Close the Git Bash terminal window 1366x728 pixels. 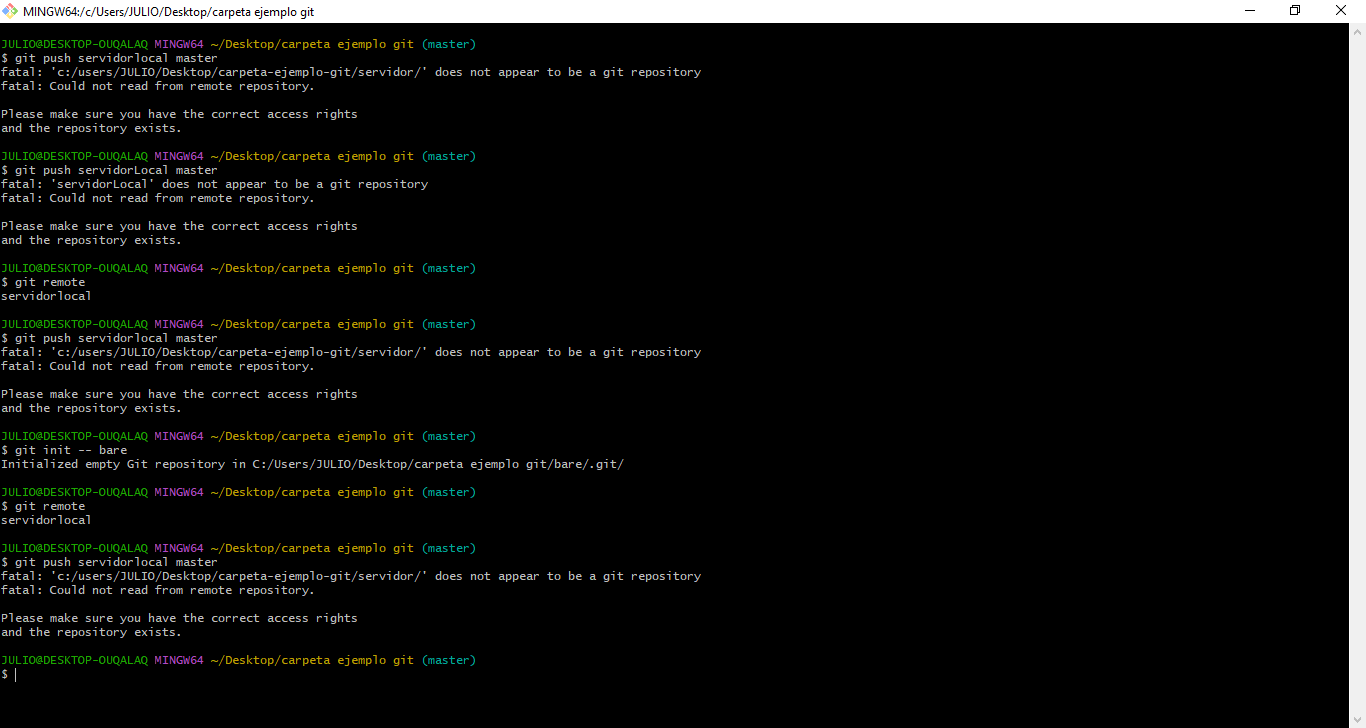(x=1342, y=11)
